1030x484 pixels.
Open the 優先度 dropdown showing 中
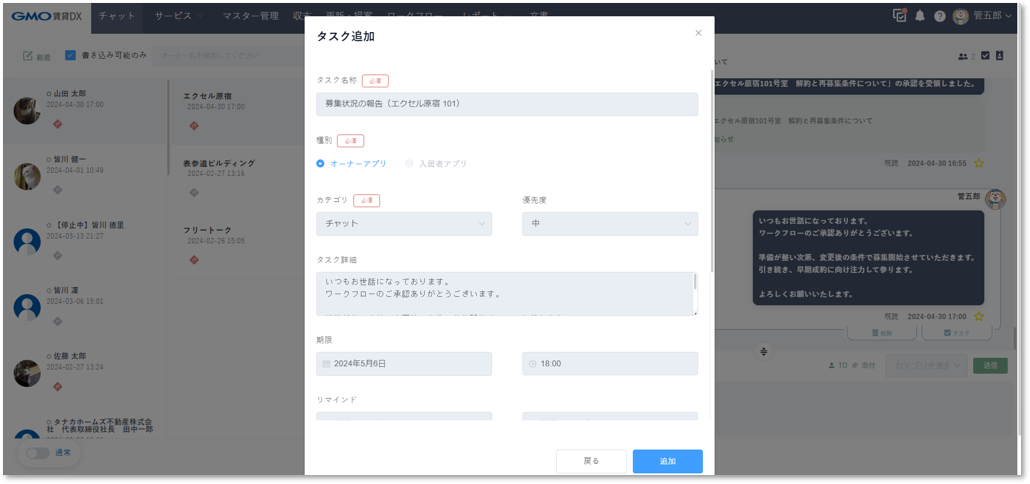(609, 224)
